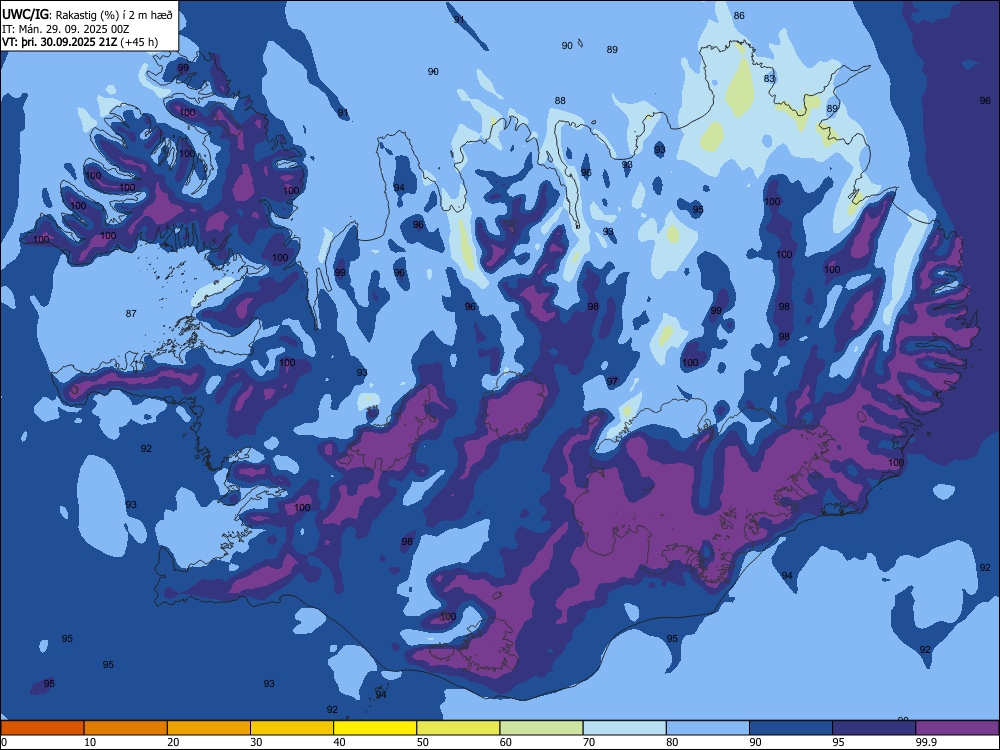1000x750 pixels.
Task: Click the pale yellow 50–60 legend swatch
Action: click(x=458, y=728)
